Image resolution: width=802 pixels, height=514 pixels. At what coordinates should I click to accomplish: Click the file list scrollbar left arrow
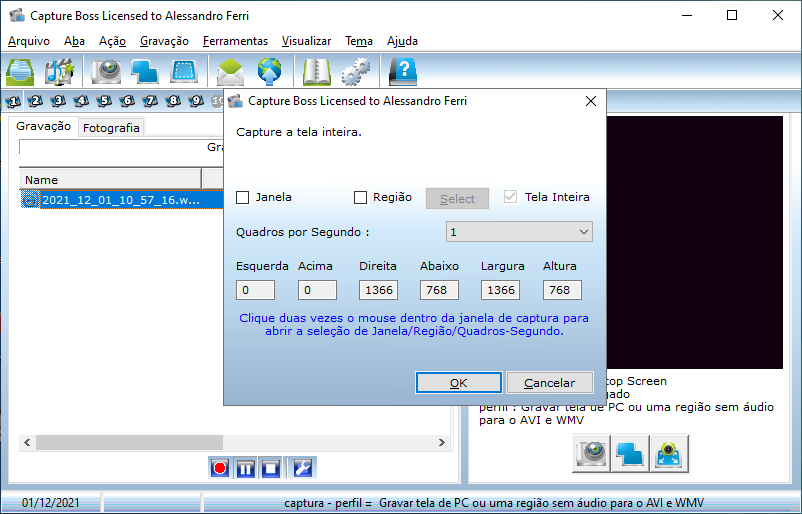(x=27, y=442)
